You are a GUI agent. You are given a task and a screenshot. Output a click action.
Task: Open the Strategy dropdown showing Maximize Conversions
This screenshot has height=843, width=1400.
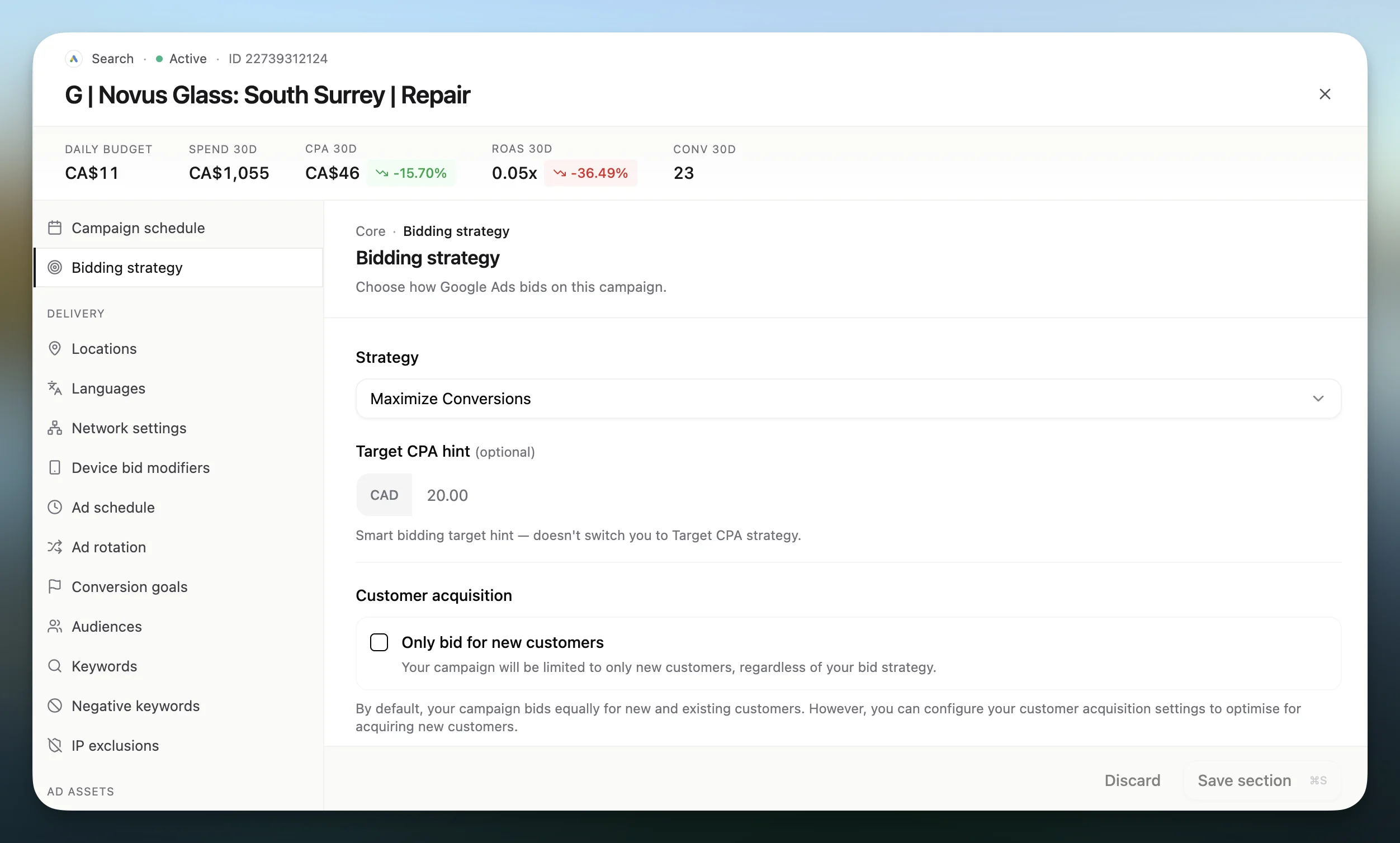point(848,399)
